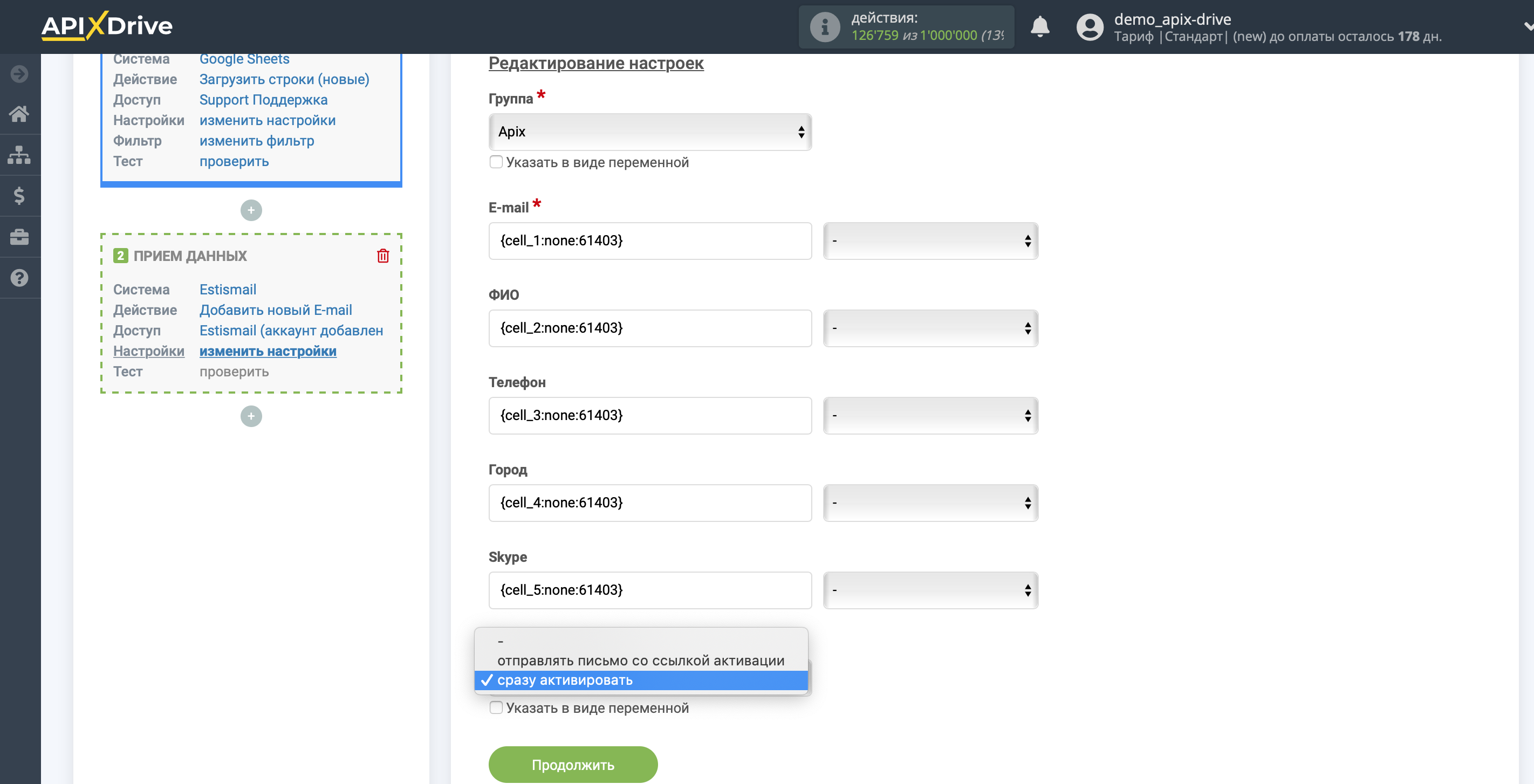Click the E-mail input field
This screenshot has height=784, width=1534.
[650, 240]
